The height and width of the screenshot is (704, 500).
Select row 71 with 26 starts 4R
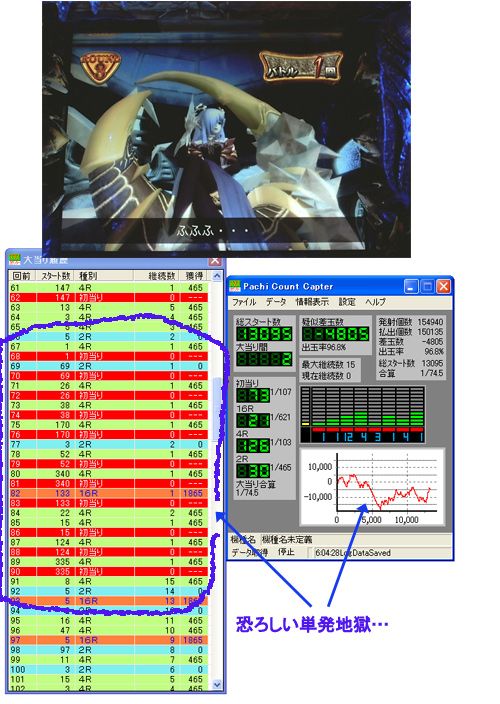tap(109, 386)
